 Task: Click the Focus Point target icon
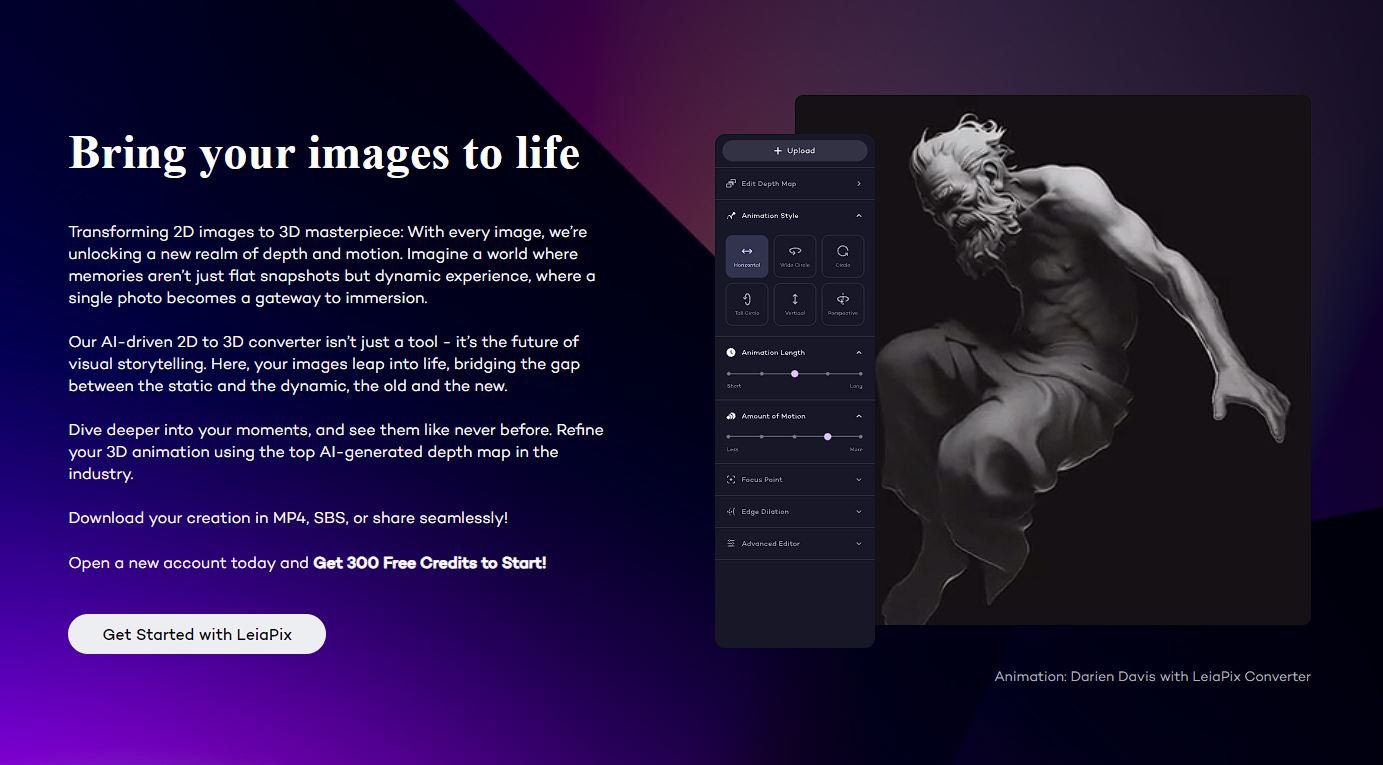pos(731,480)
